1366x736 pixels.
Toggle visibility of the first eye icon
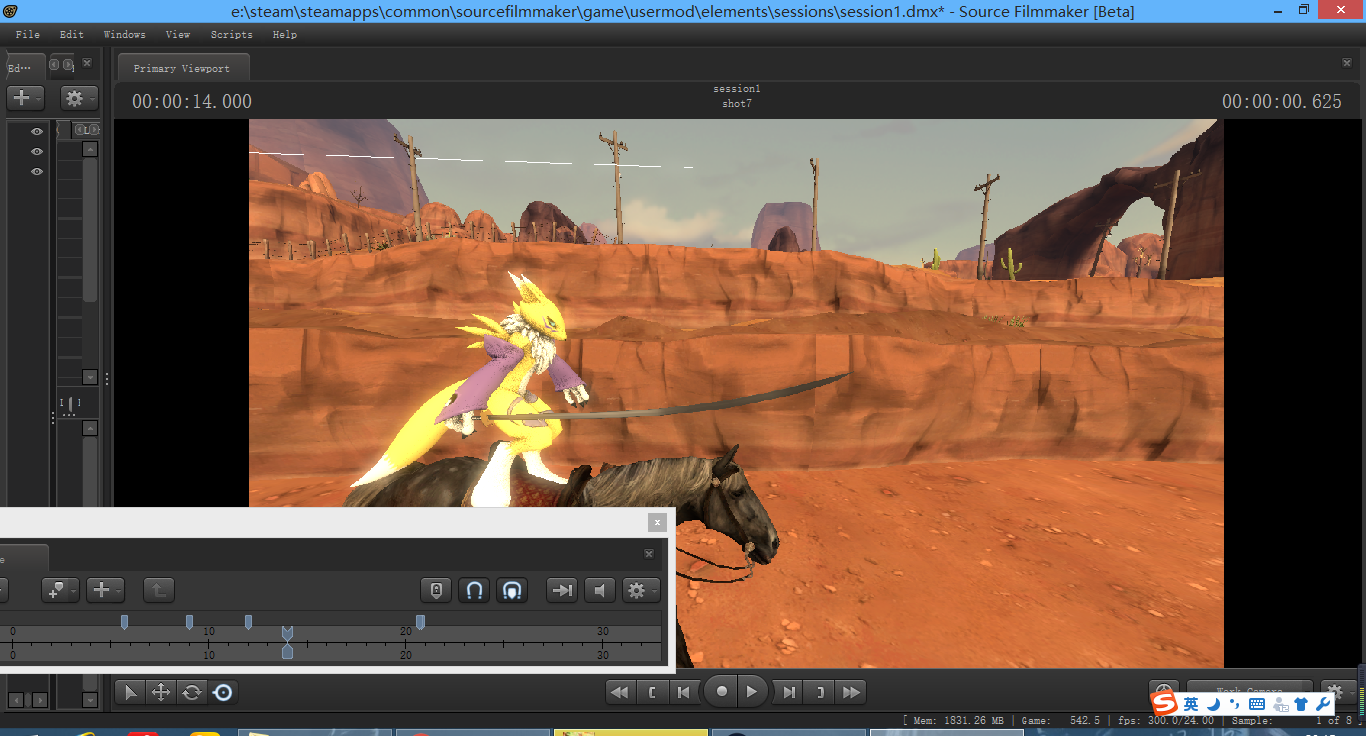(37, 132)
